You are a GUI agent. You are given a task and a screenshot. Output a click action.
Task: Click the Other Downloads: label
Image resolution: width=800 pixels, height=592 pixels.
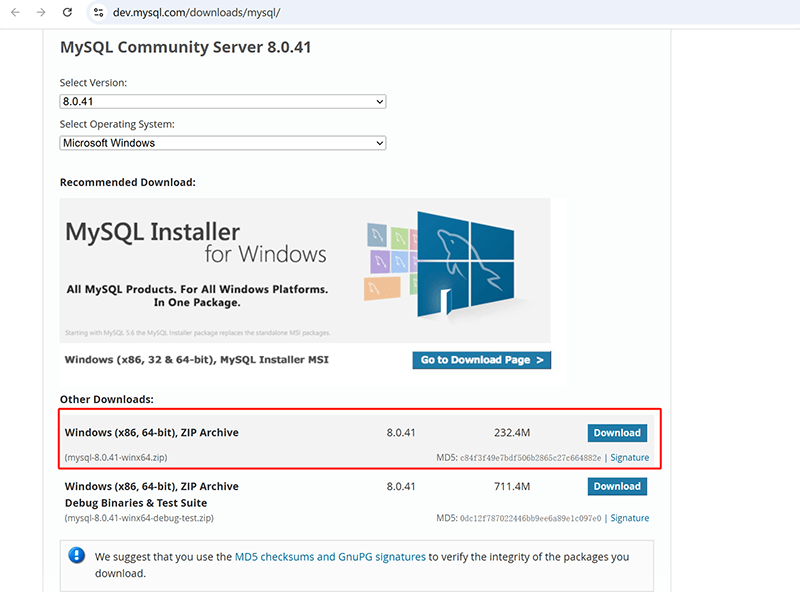coord(107,399)
